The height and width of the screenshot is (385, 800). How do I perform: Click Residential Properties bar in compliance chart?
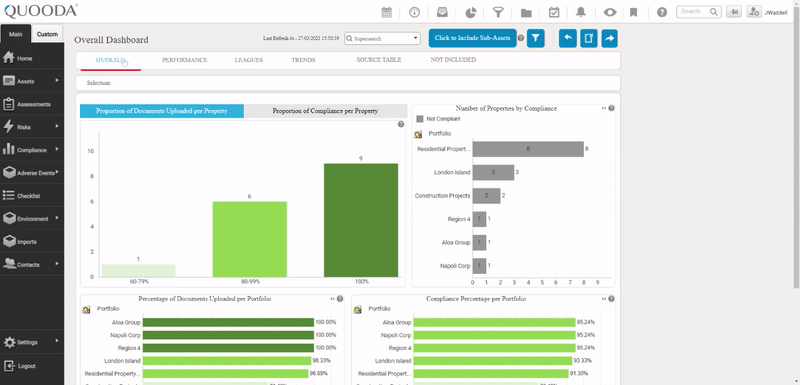528,149
